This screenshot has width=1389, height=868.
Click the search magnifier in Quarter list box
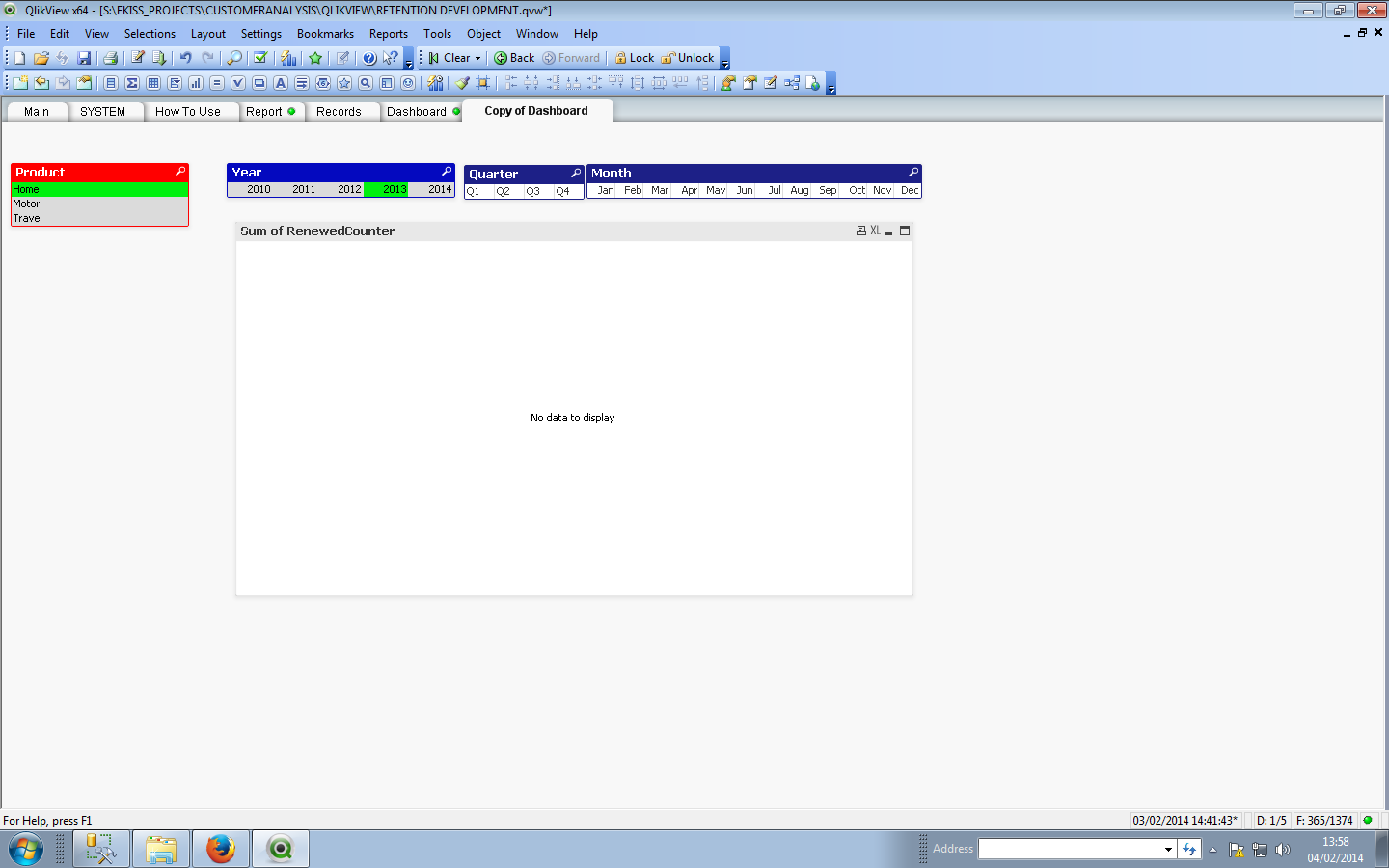click(x=576, y=174)
